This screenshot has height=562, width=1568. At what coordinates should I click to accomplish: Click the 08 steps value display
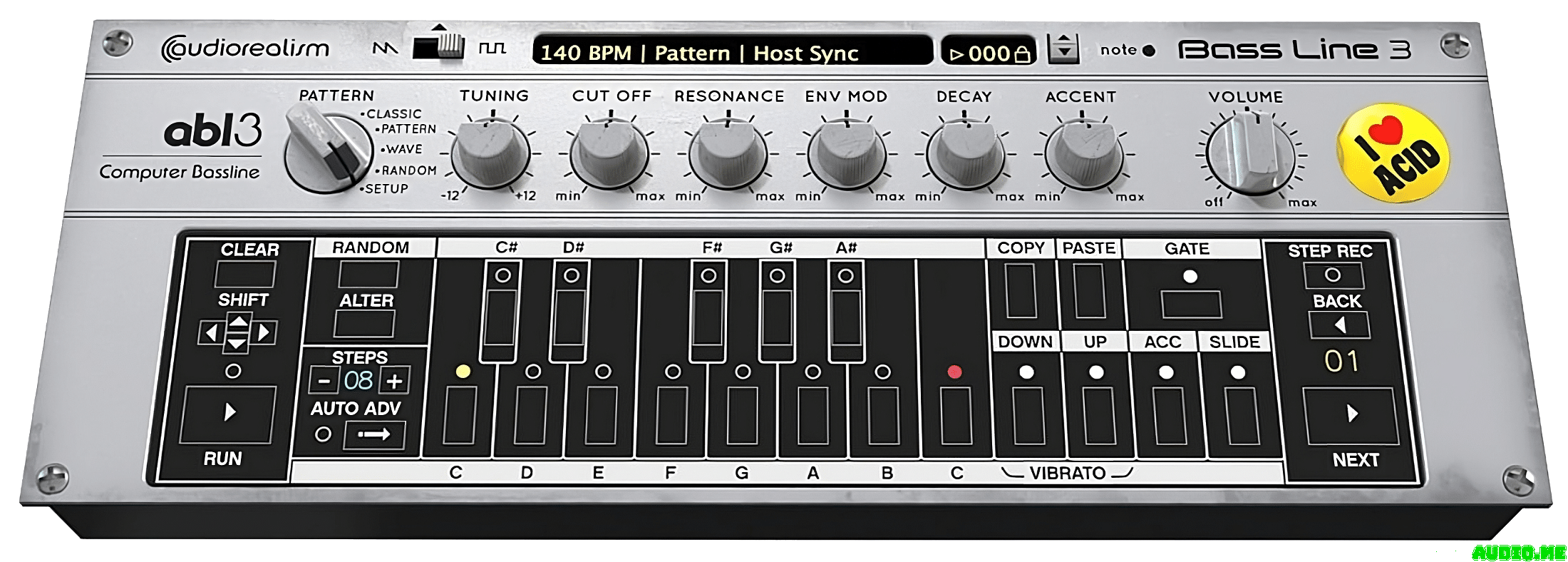click(358, 380)
